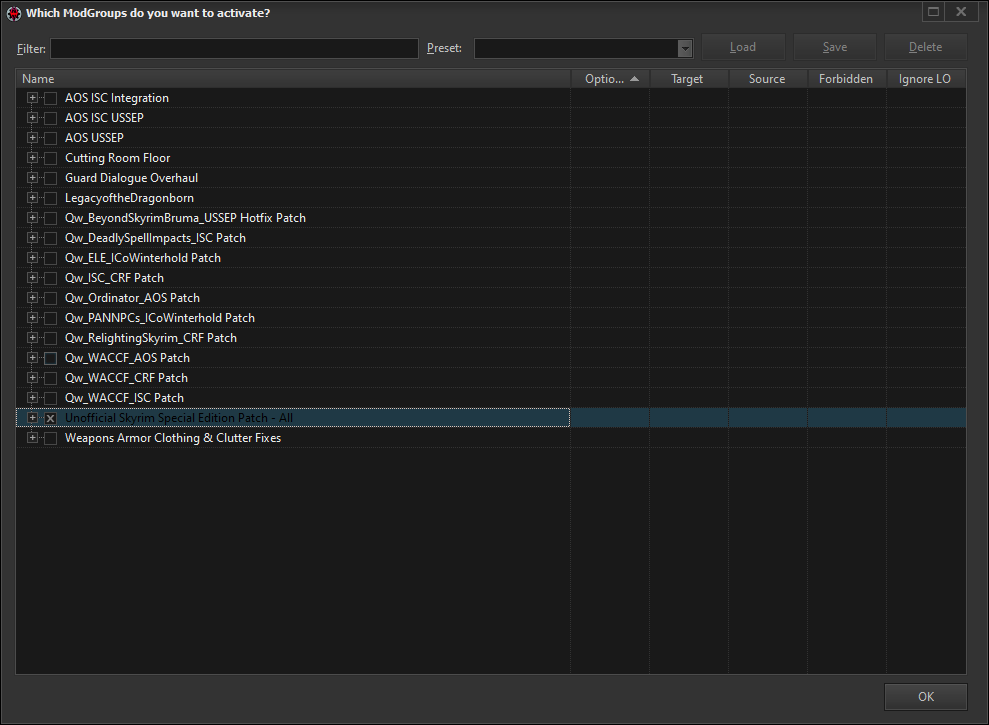Image resolution: width=989 pixels, height=725 pixels.
Task: Expand Weapons Armor Clothing & Clutter Fixes node
Action: pos(32,437)
